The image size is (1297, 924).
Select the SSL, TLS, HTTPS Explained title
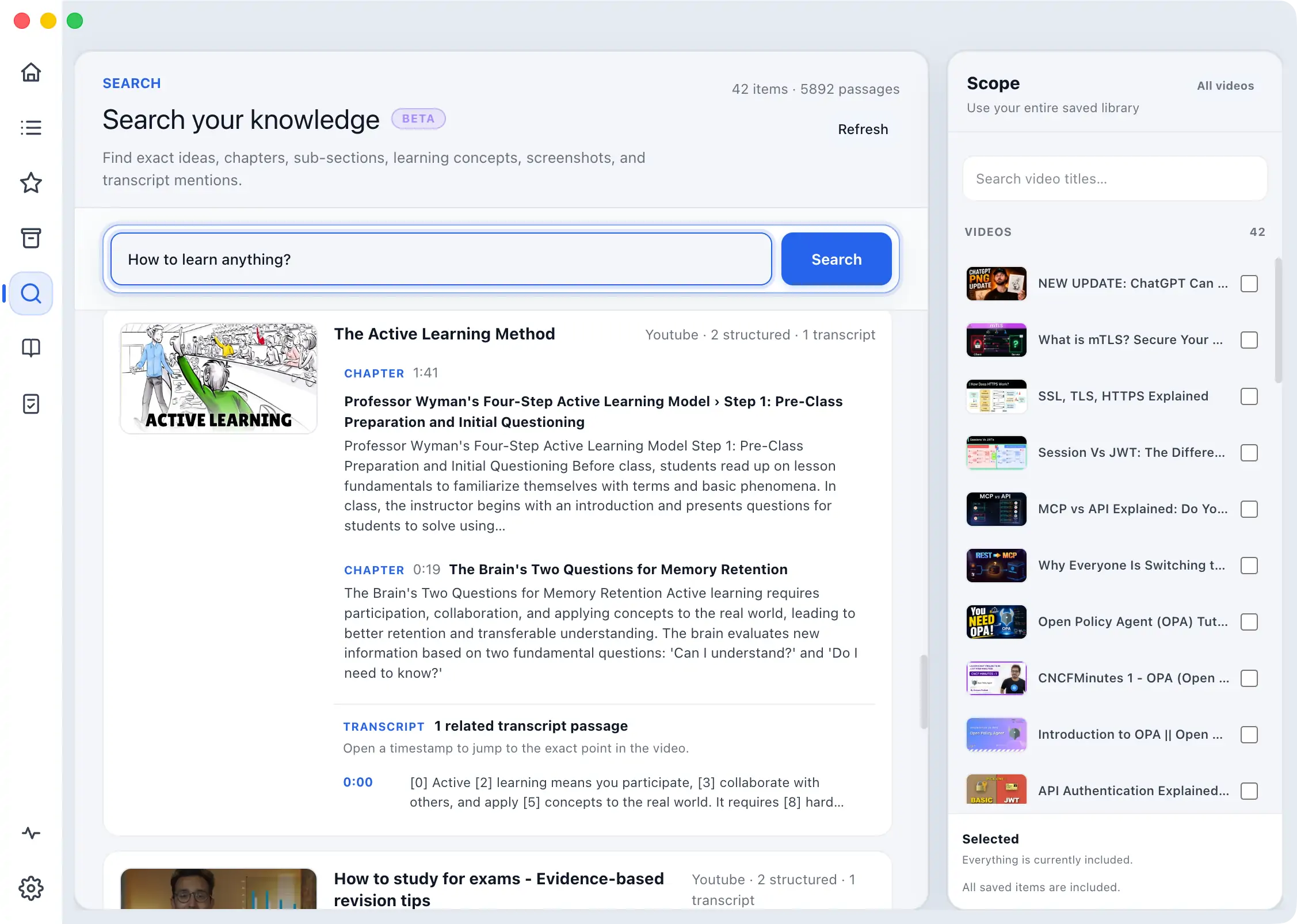tap(1123, 396)
